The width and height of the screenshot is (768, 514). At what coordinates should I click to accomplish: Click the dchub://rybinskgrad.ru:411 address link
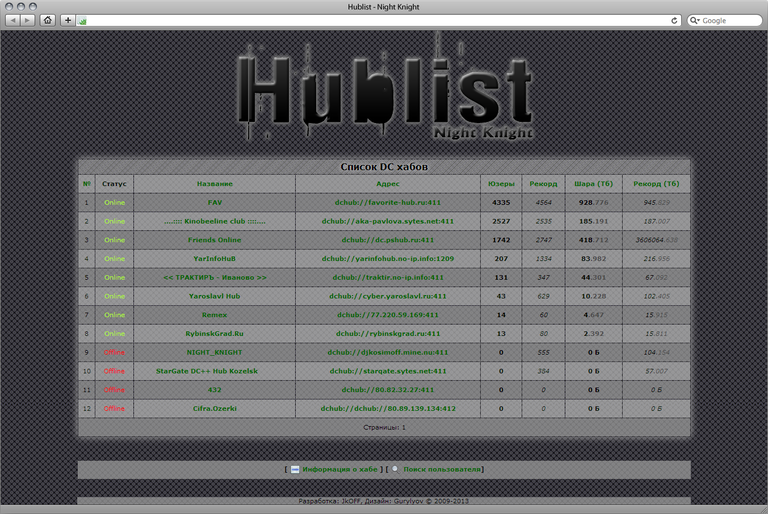coord(388,334)
